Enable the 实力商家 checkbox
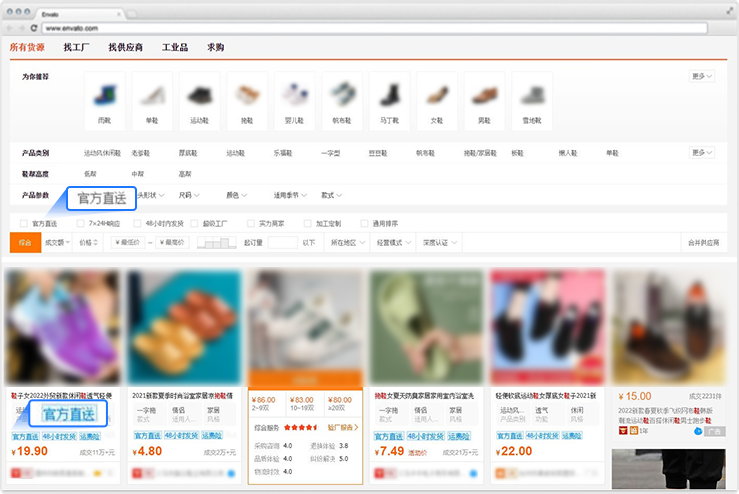 coord(251,223)
